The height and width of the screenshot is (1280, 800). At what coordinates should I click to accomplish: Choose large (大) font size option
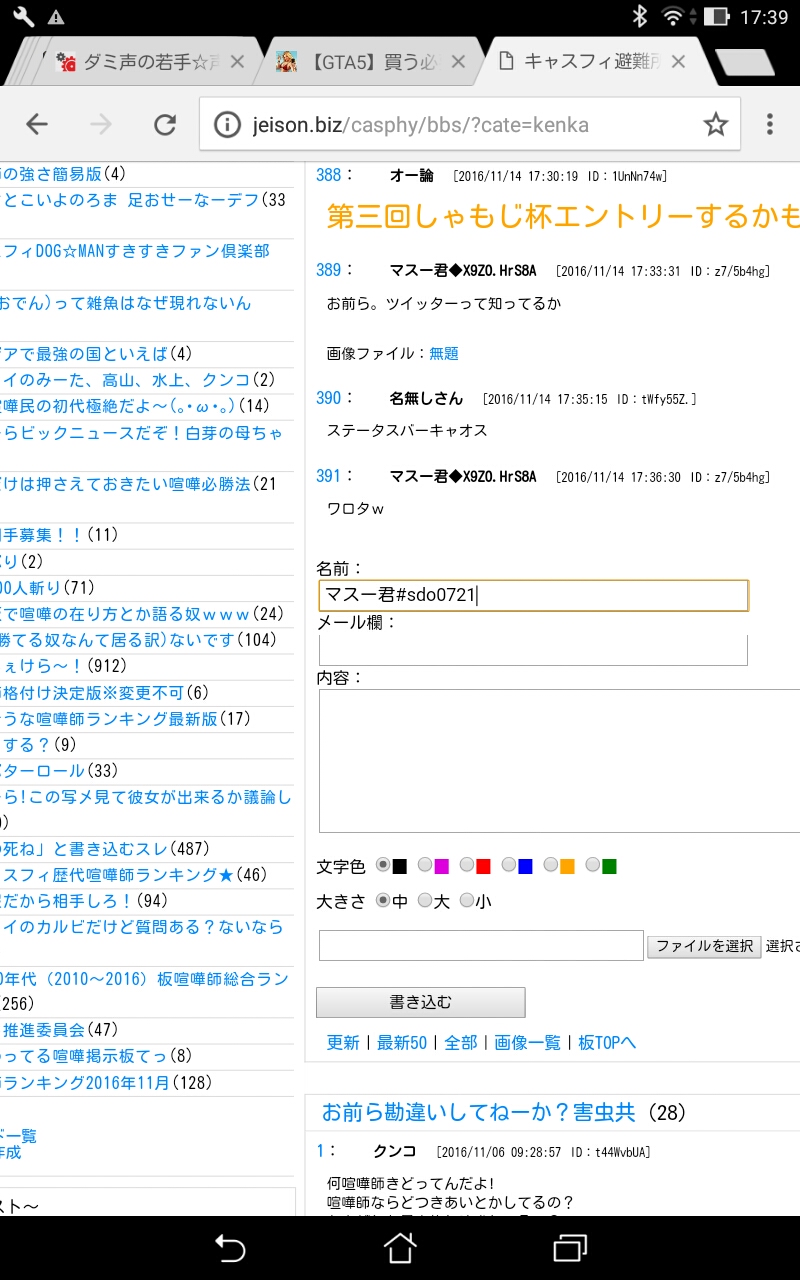tap(426, 901)
